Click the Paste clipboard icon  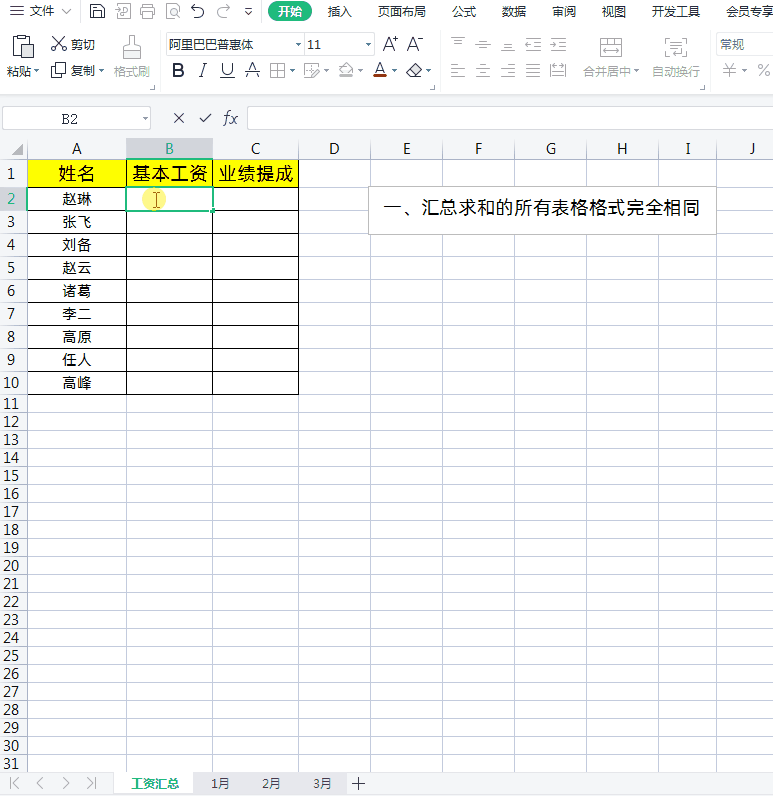(x=22, y=47)
